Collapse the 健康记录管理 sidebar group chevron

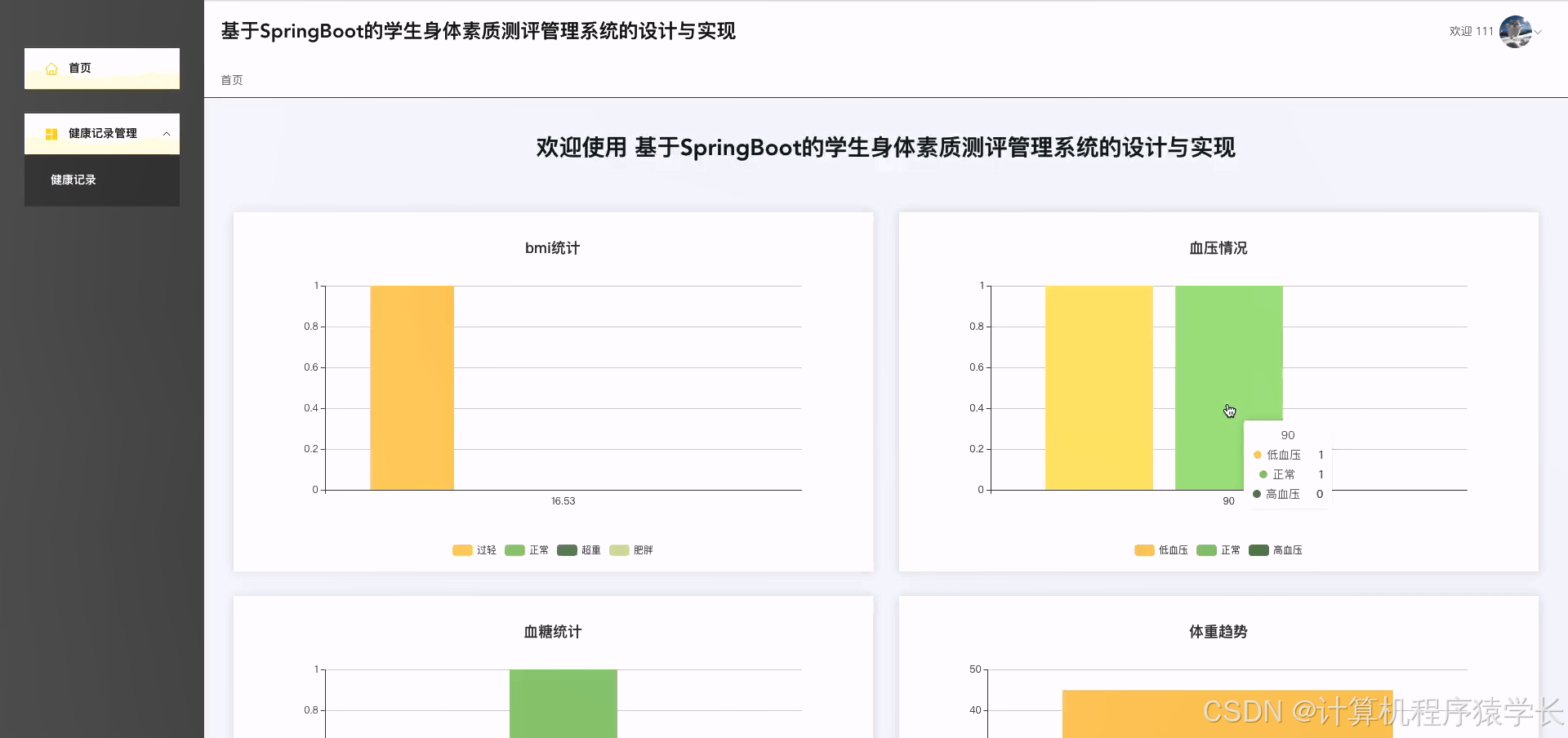(x=167, y=134)
